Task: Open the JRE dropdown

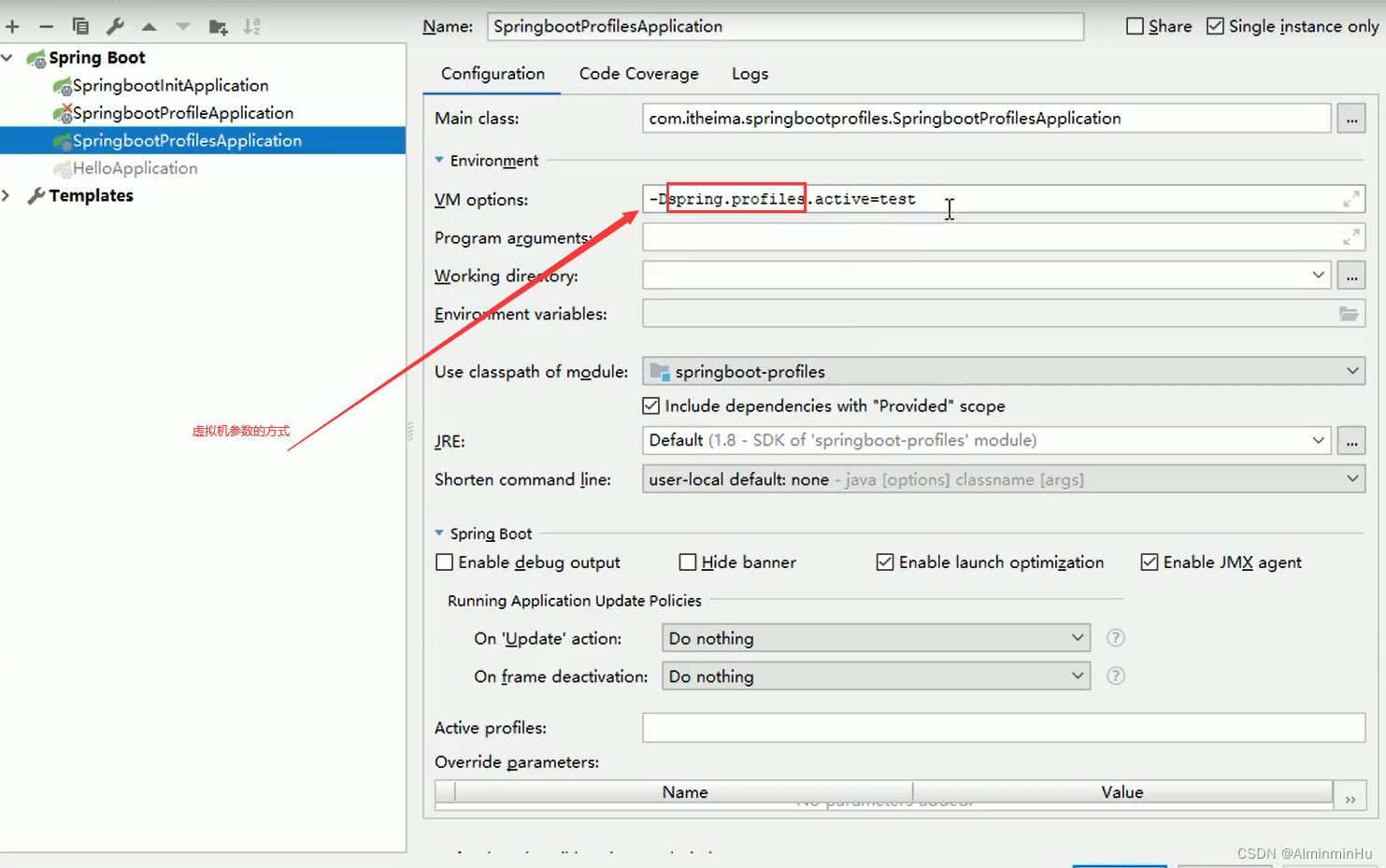Action: tap(1318, 441)
